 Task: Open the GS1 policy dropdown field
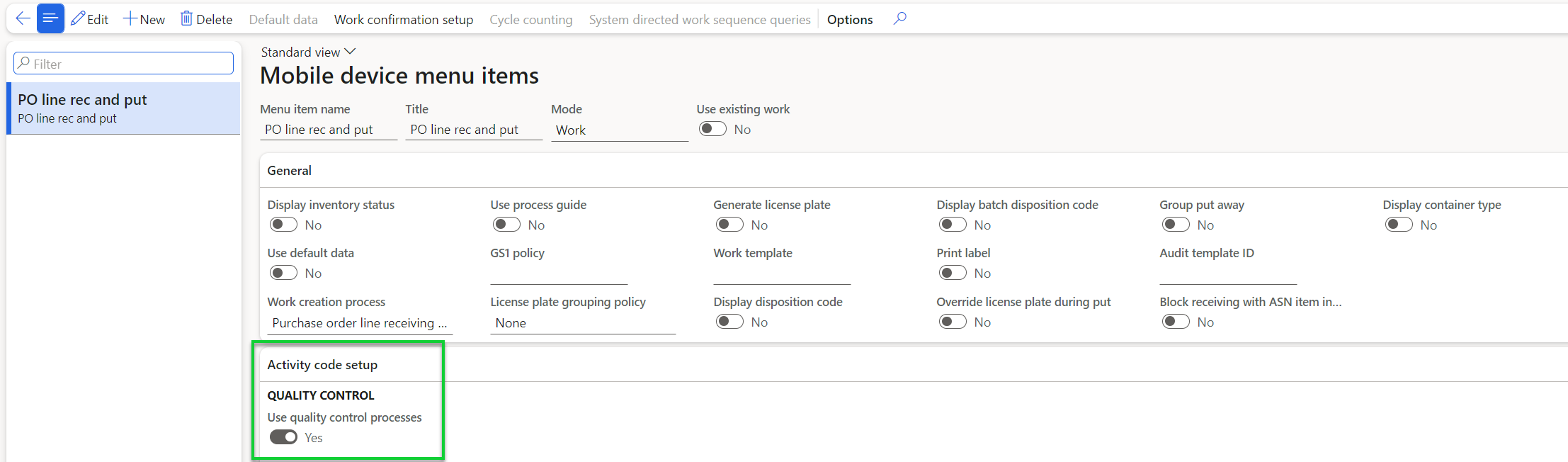click(559, 274)
